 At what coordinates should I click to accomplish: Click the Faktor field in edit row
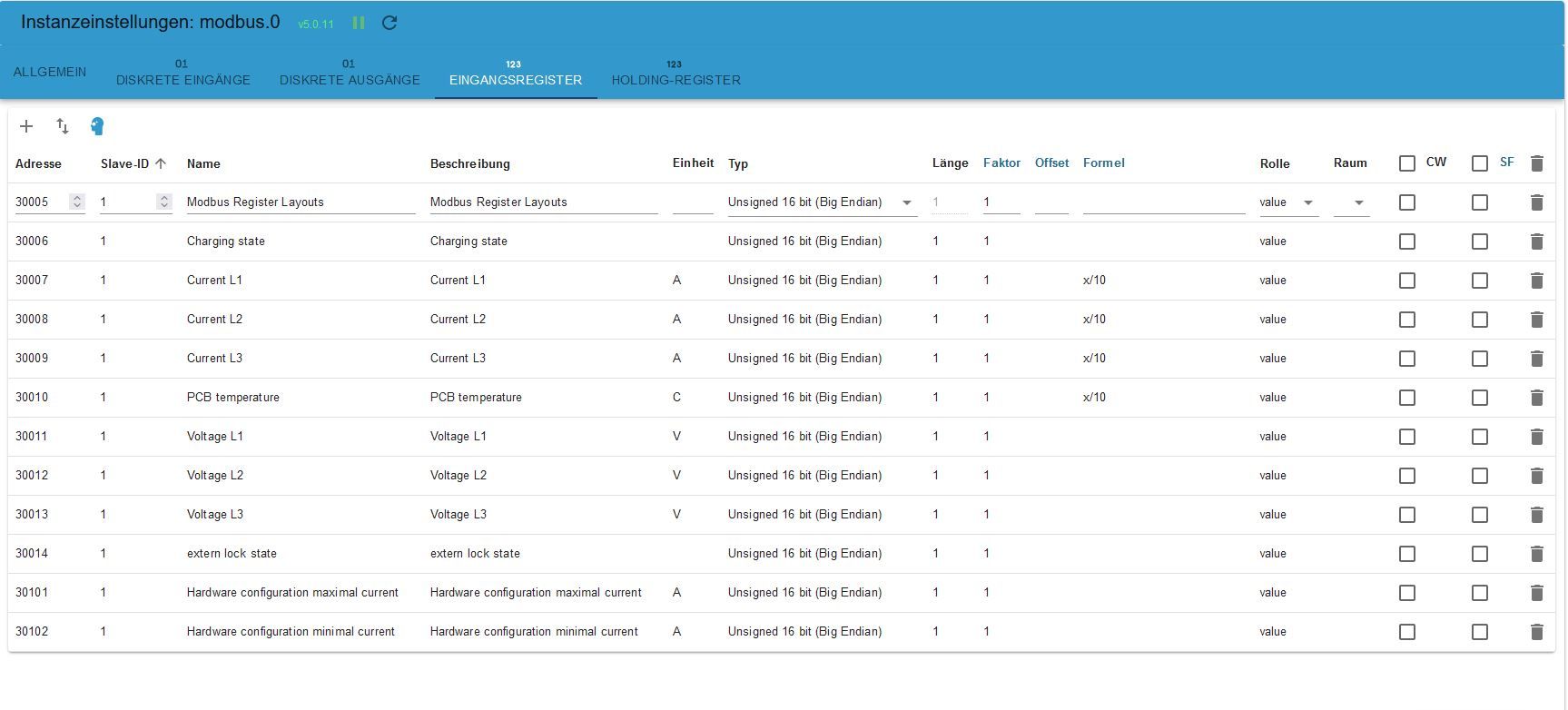pos(1001,202)
